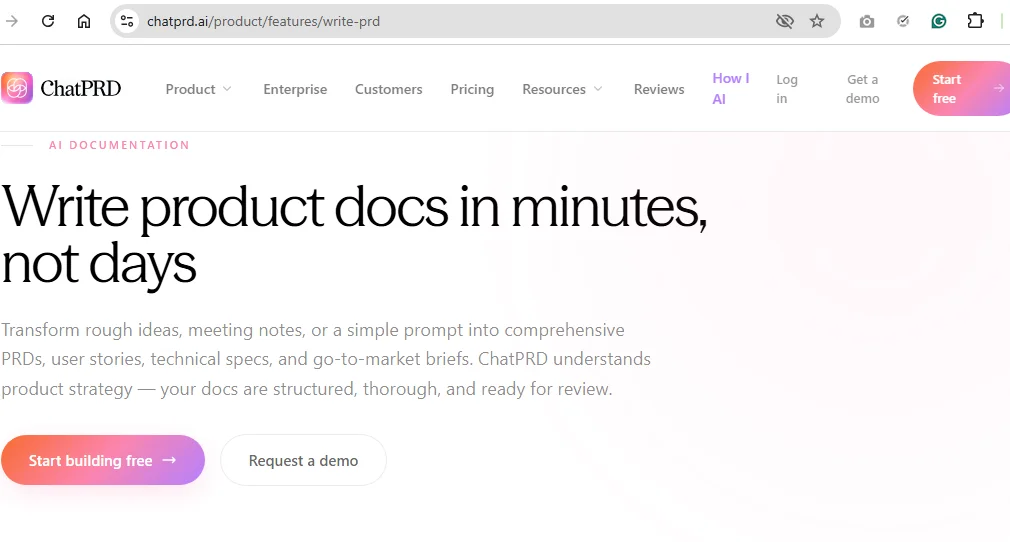Open the Reviews page
Image resolution: width=1010 pixels, height=542 pixels.
coord(659,89)
